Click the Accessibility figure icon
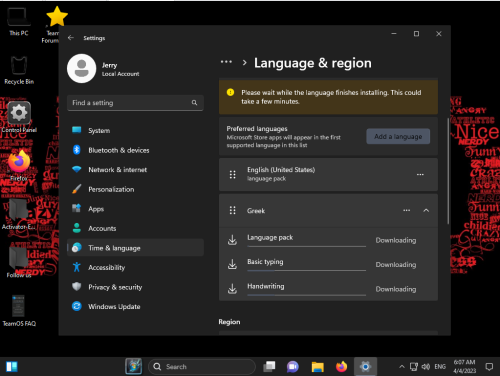 click(x=77, y=267)
